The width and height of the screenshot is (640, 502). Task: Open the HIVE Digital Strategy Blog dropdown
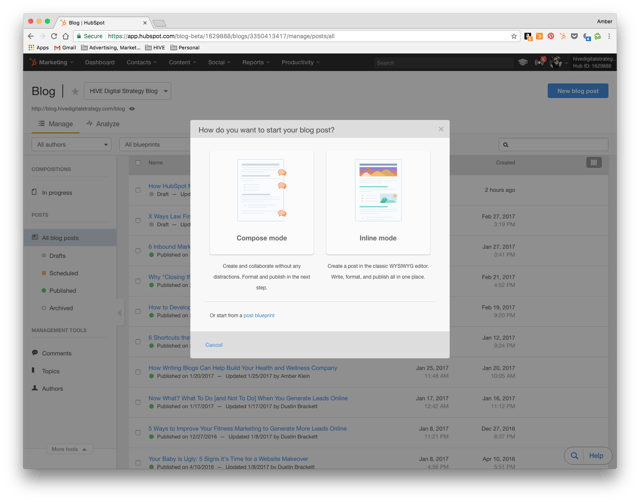[128, 91]
